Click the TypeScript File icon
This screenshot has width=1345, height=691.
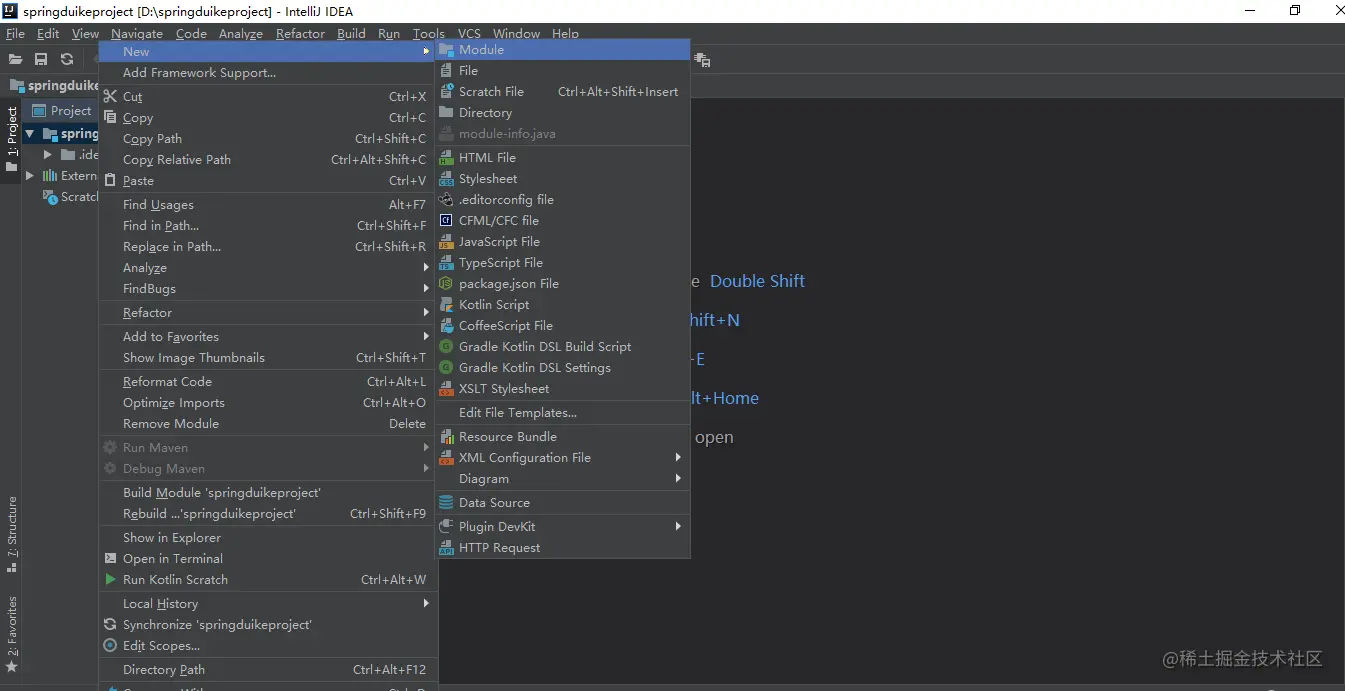tap(446, 263)
